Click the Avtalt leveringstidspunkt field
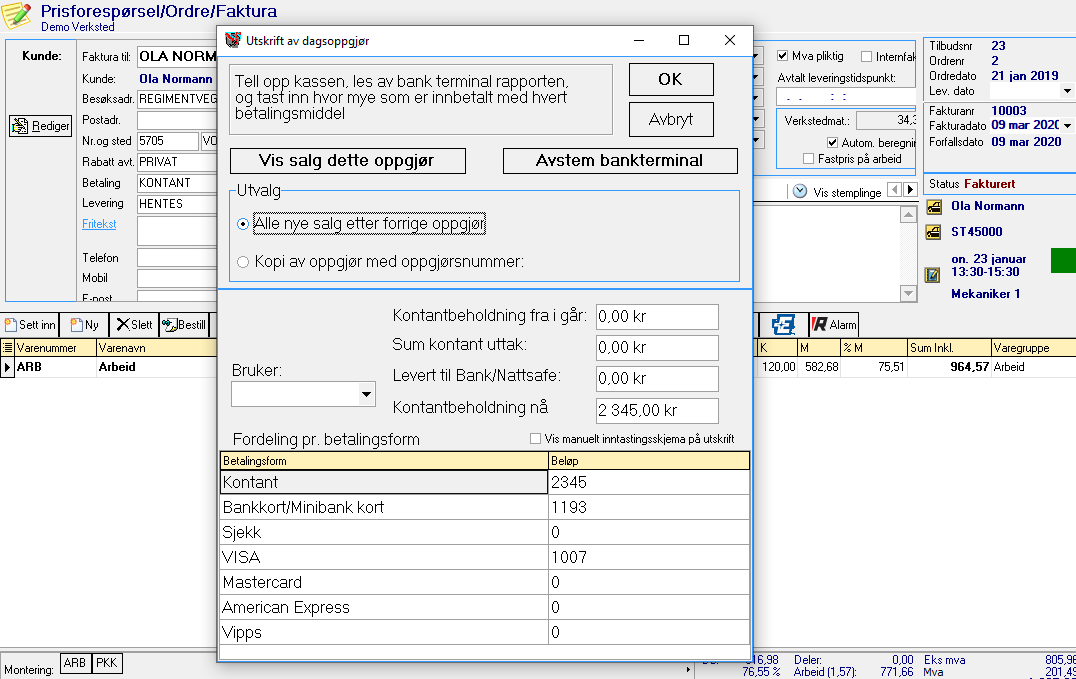This screenshot has height=679, width=1076. pyautogui.click(x=846, y=97)
